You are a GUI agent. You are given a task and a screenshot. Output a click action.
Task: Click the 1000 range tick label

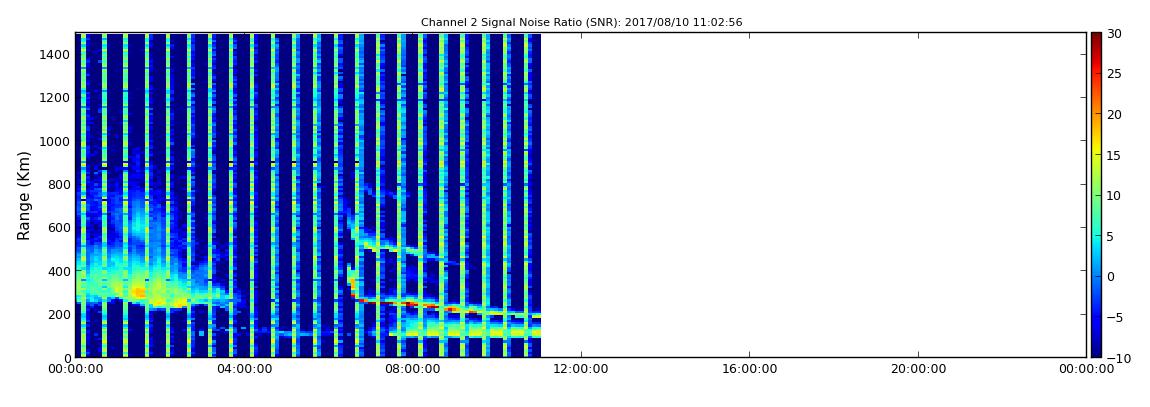(x=56, y=141)
